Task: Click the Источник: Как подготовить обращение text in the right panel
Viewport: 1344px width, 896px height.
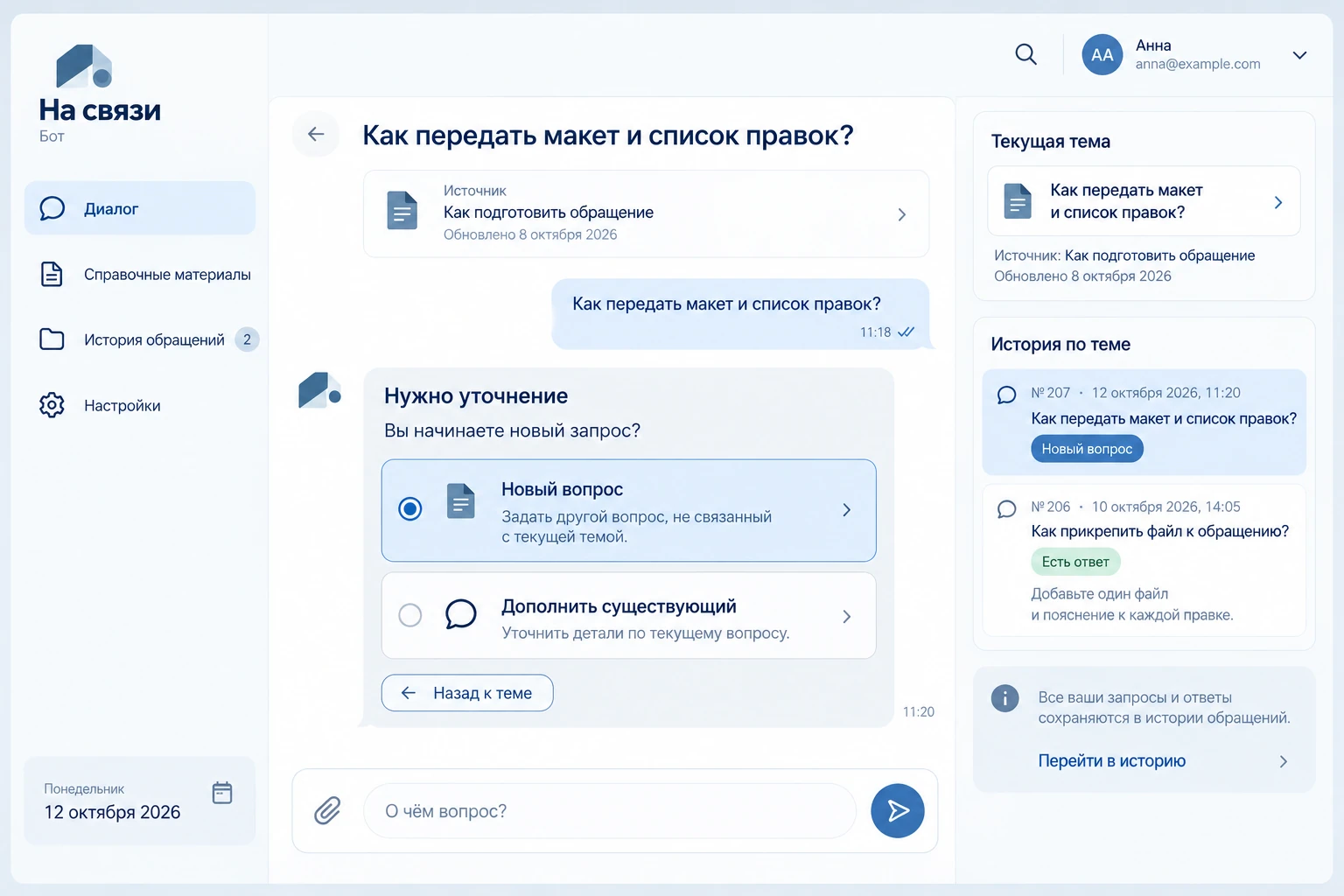Action: (x=1124, y=255)
